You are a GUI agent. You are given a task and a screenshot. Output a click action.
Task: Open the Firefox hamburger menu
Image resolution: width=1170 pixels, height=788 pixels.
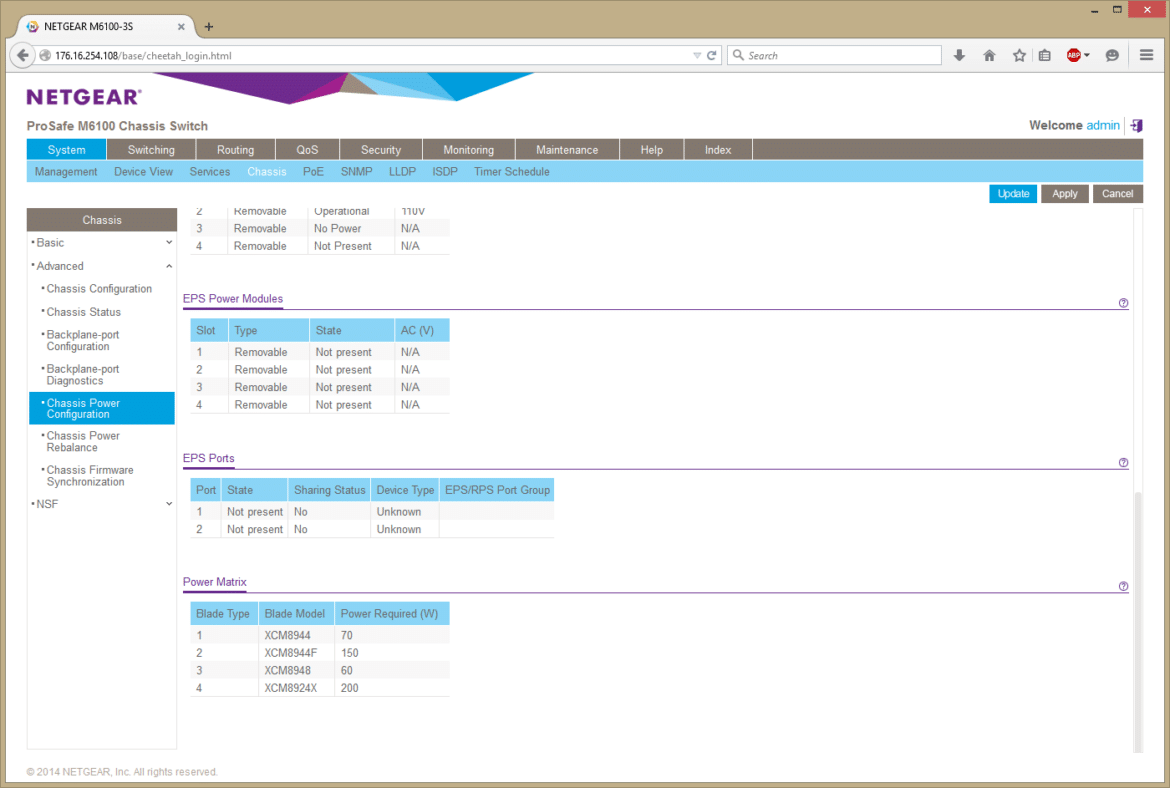(x=1147, y=55)
